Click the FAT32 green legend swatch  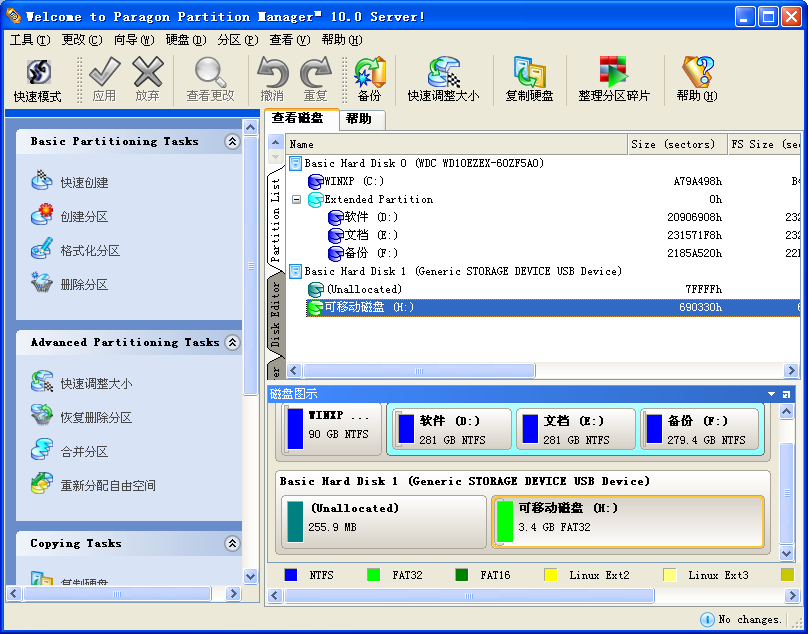point(374,575)
